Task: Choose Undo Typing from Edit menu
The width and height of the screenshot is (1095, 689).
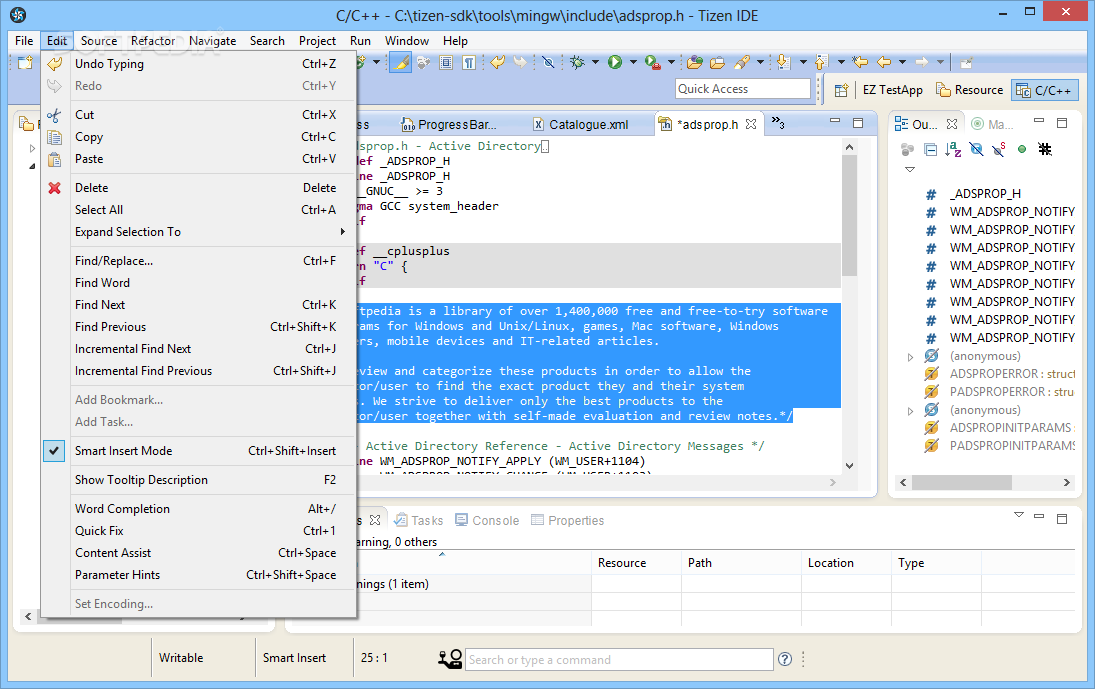Action: 198,64
